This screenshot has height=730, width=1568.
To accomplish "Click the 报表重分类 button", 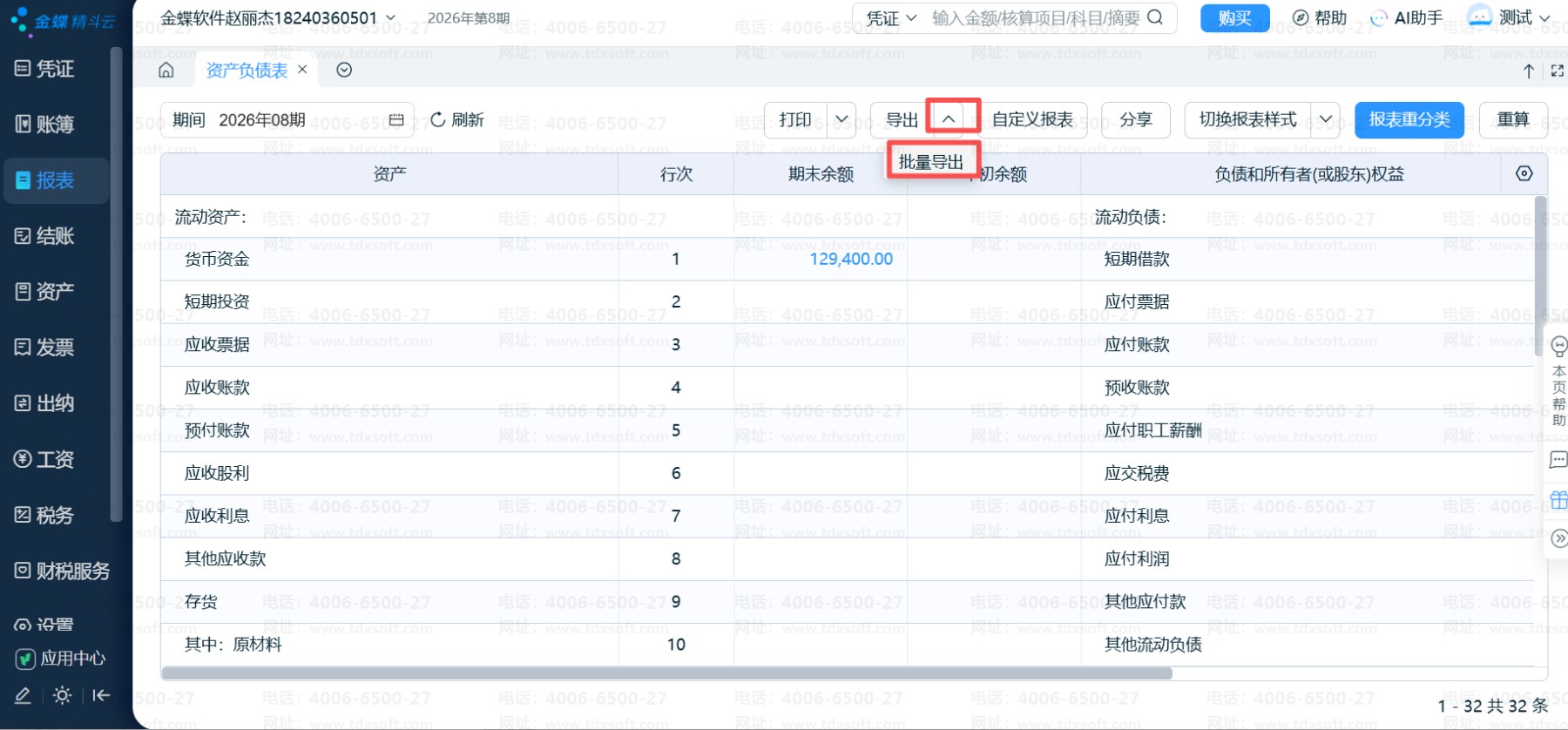I will [x=1409, y=119].
